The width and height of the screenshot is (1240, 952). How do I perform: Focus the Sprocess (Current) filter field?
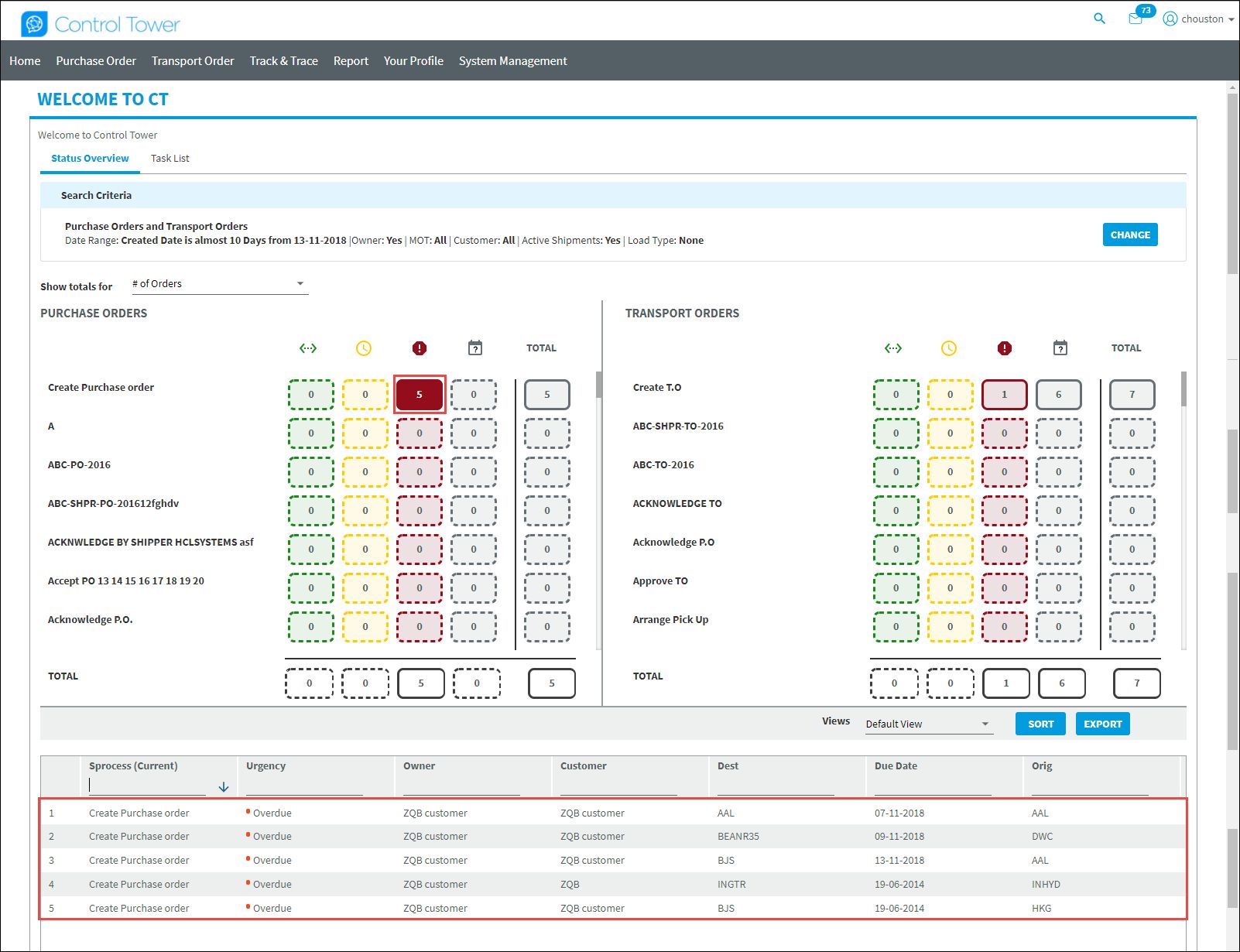(147, 786)
